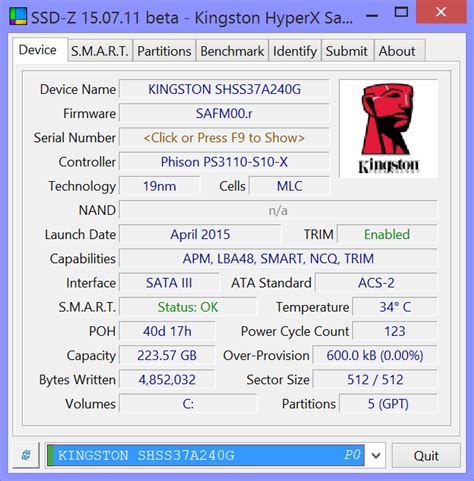
Task: Click the SSD-Z app icon in title bar
Action: tap(18, 17)
